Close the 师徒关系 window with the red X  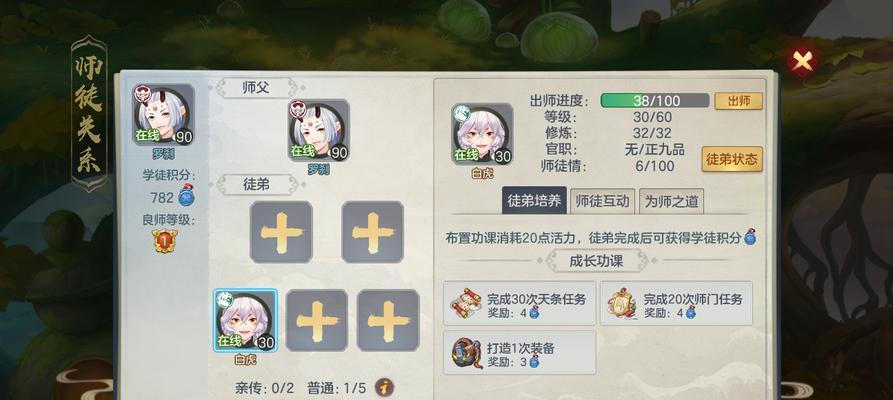pyautogui.click(x=803, y=60)
